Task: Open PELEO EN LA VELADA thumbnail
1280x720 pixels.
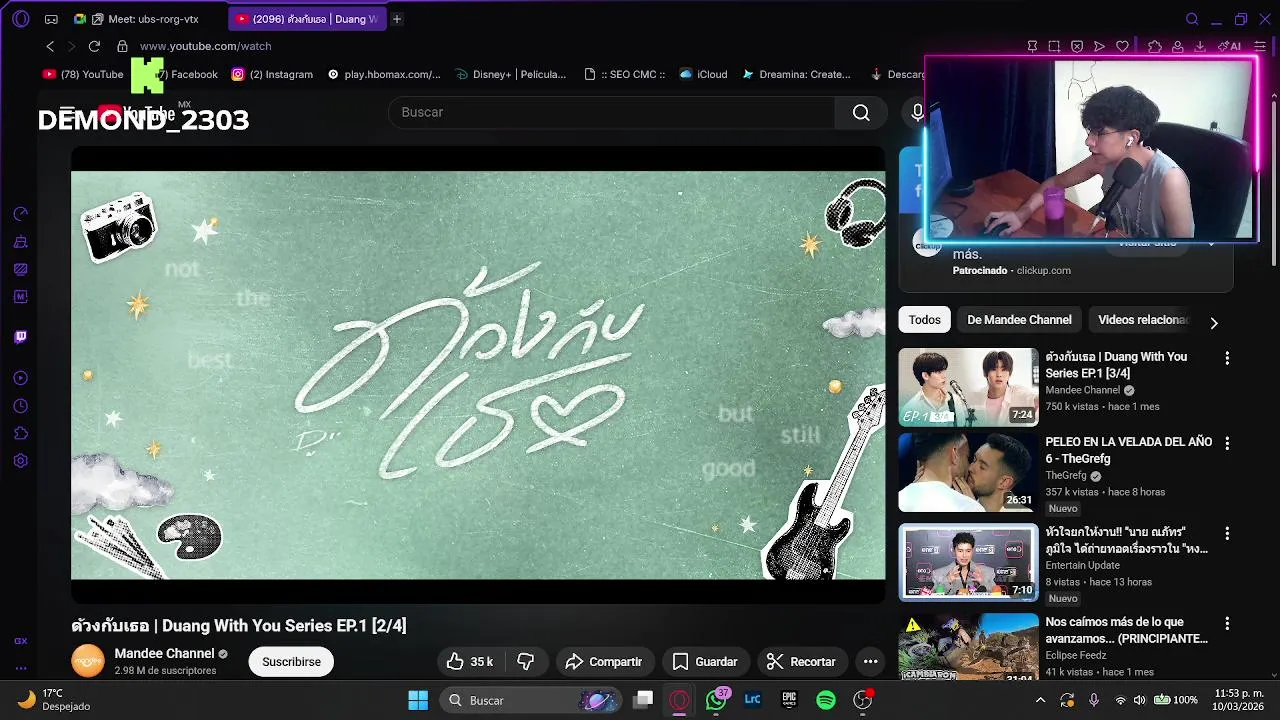Action: click(968, 472)
